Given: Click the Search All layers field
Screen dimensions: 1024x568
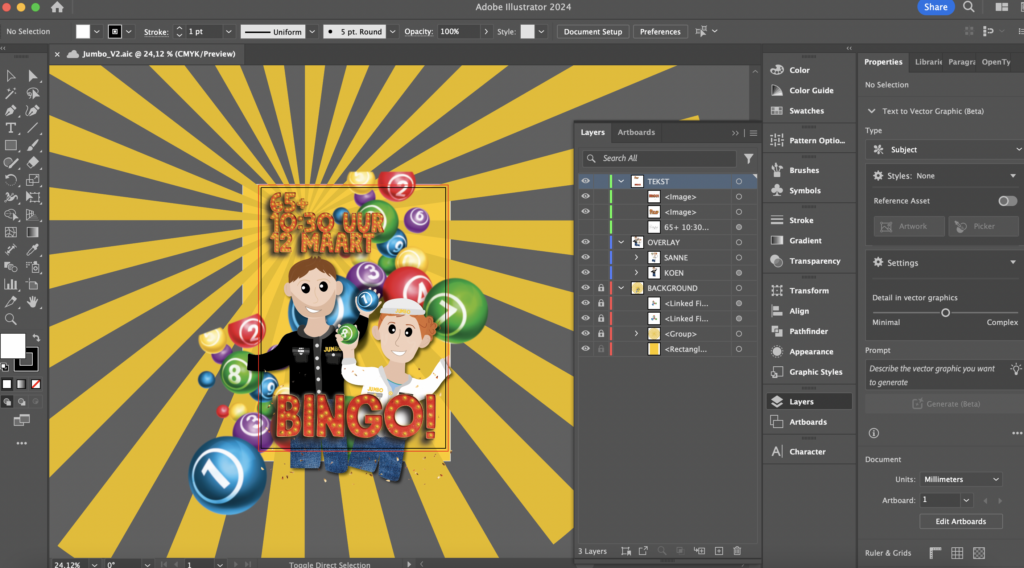Looking at the screenshot, I should point(660,158).
